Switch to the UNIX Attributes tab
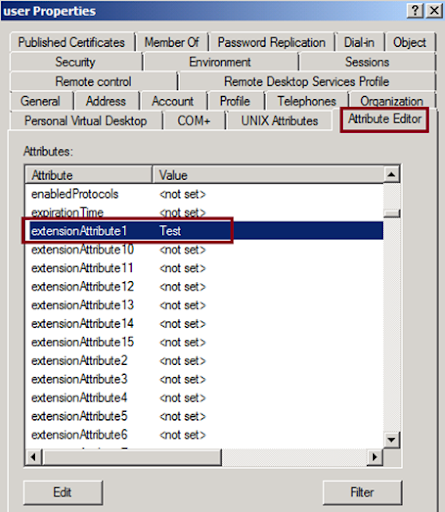 pos(280,121)
